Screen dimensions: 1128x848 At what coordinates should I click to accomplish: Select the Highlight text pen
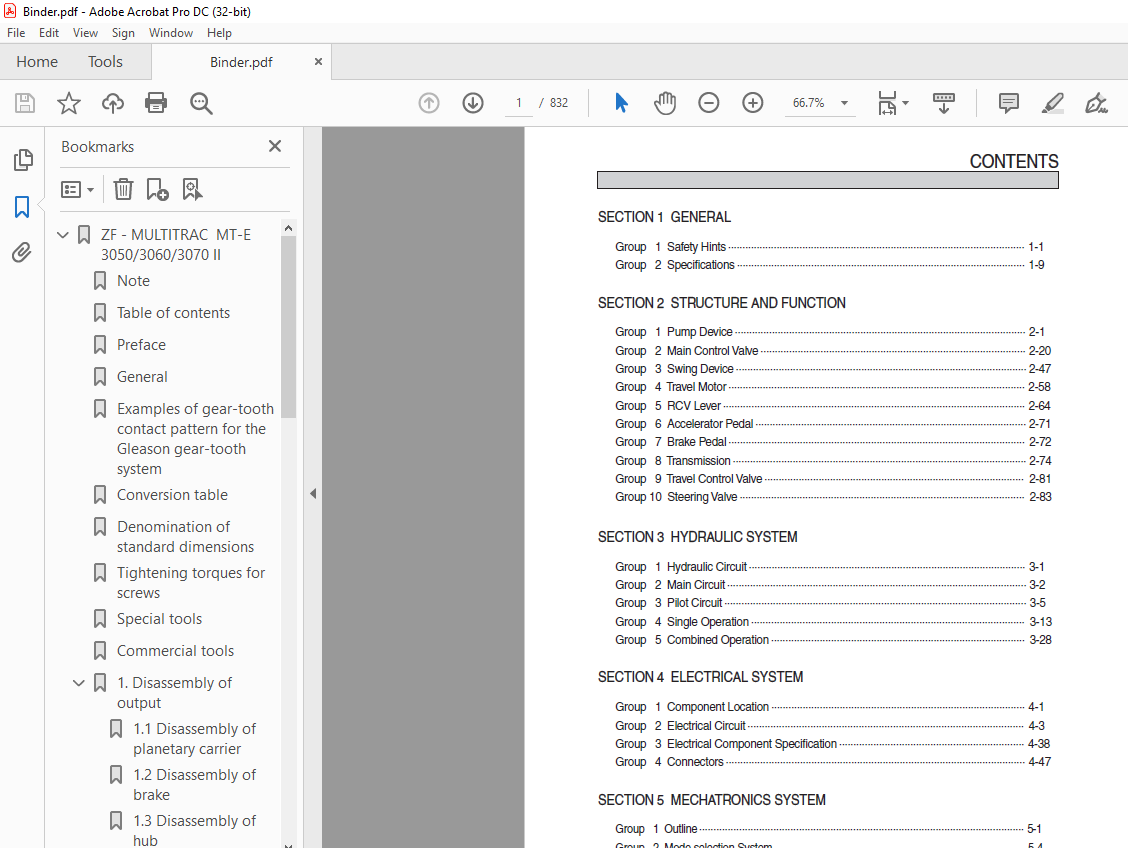1052,103
